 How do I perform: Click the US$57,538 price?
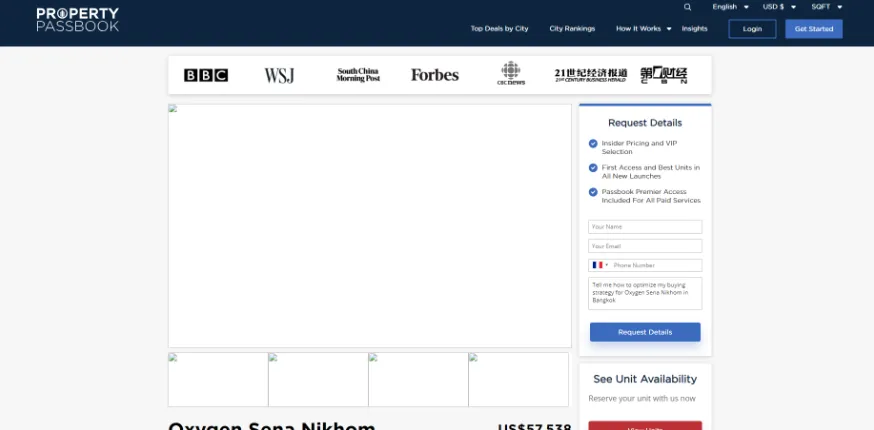click(534, 427)
